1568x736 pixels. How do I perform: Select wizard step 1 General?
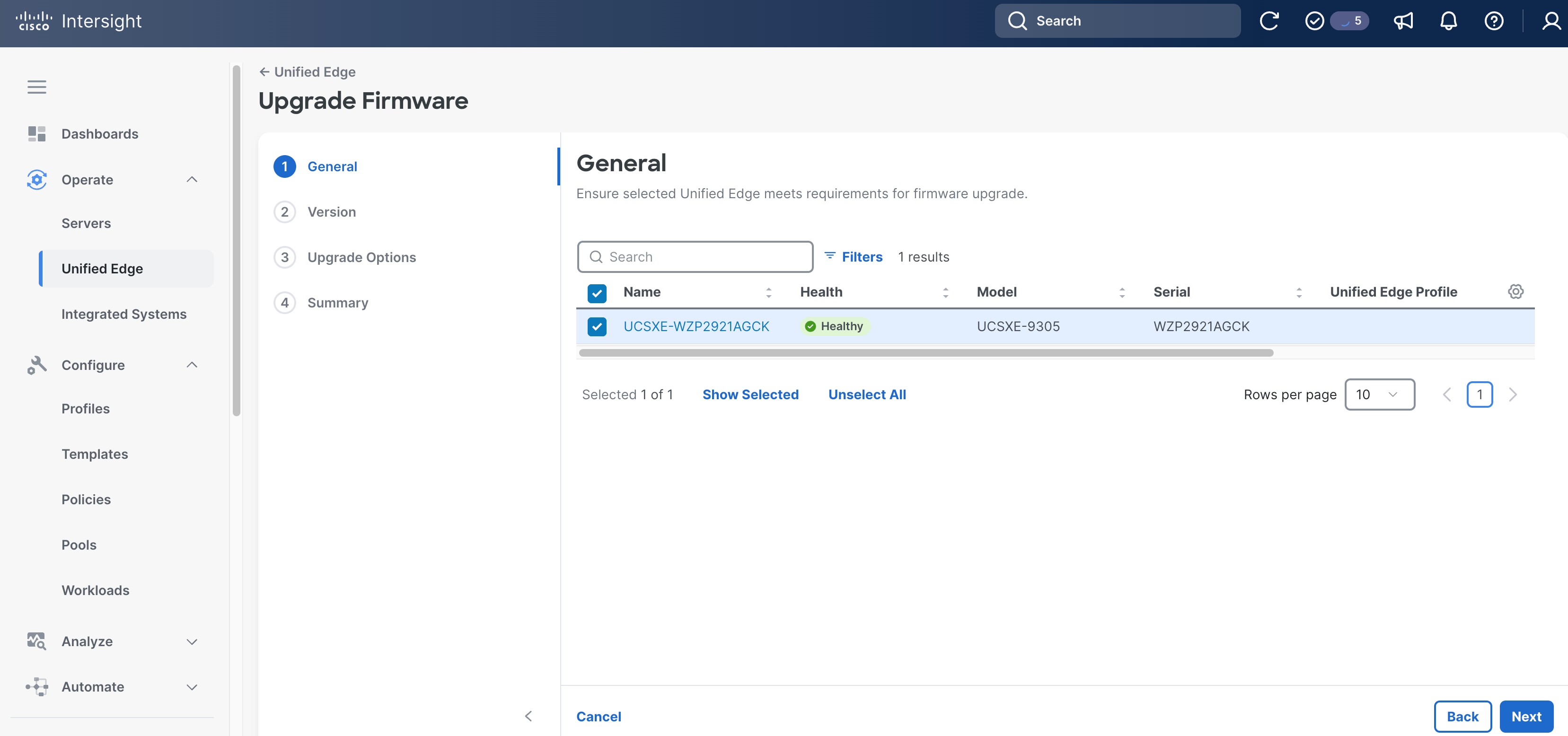[x=315, y=166]
